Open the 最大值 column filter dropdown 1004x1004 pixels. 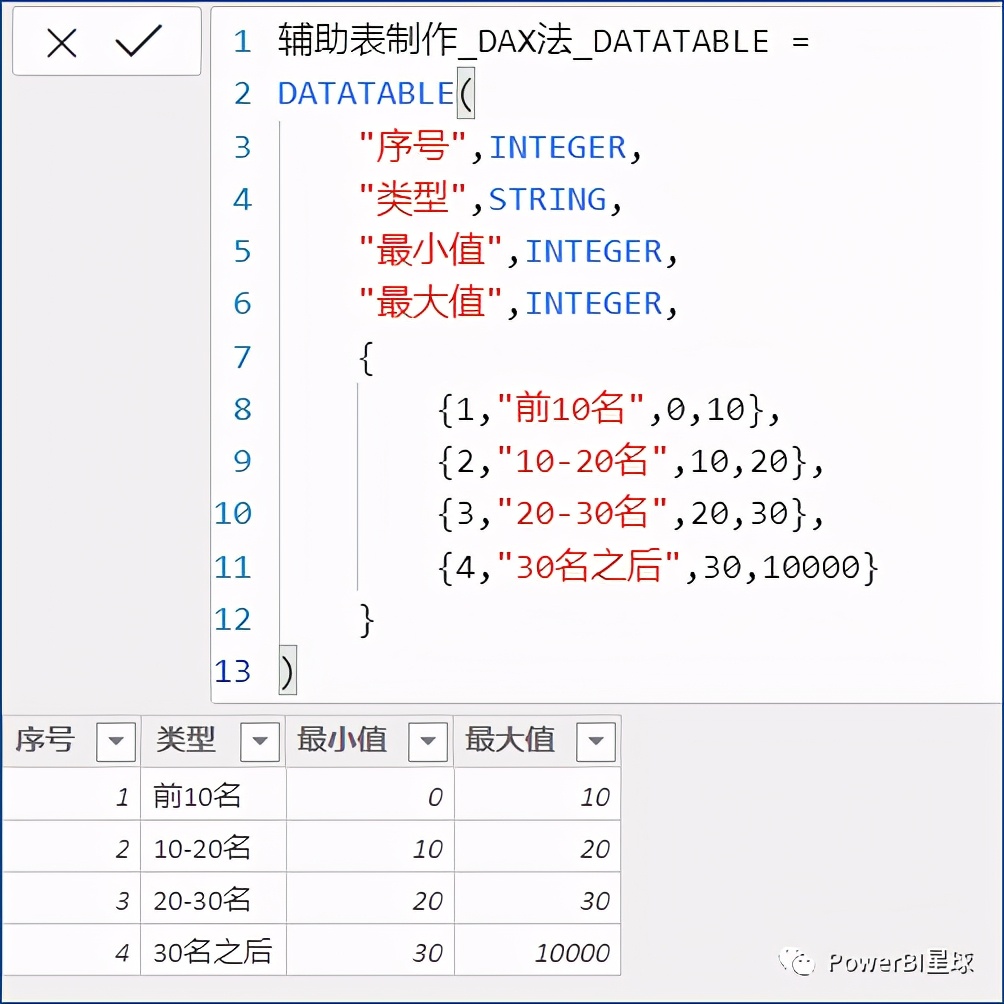coord(595,741)
